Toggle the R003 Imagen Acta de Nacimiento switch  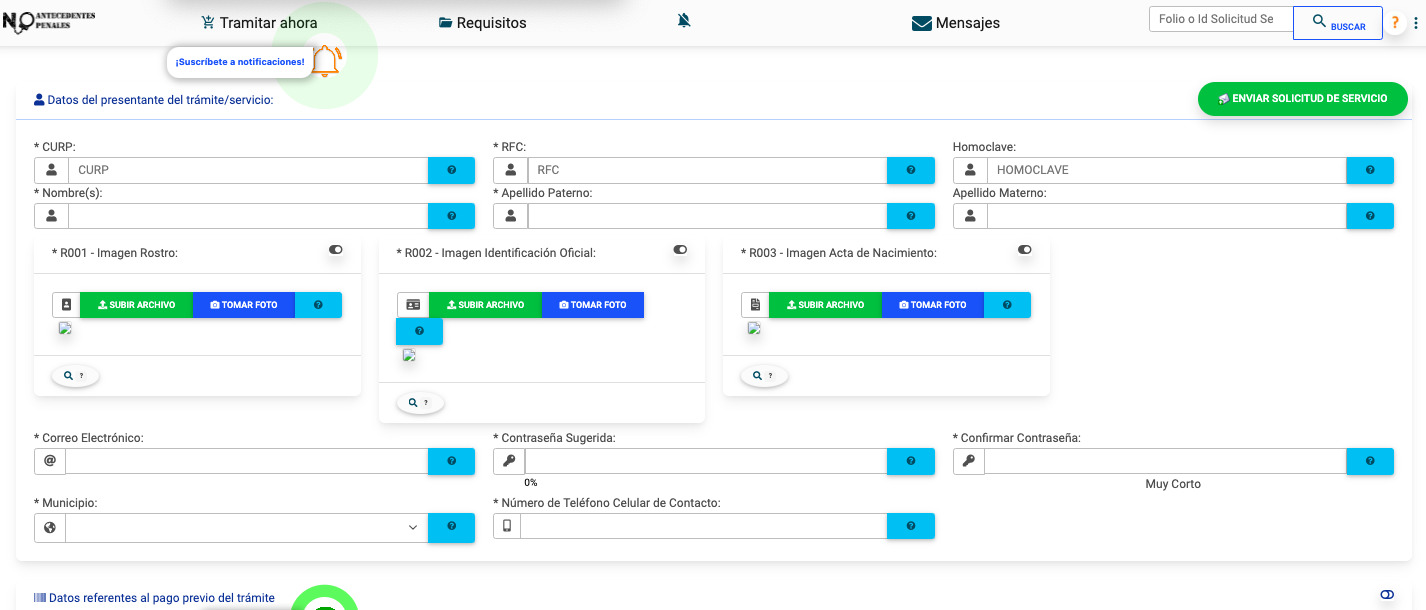[1024, 250]
